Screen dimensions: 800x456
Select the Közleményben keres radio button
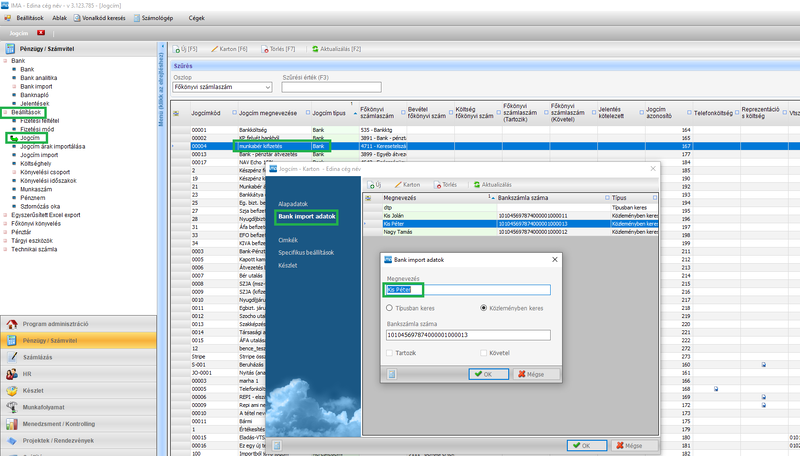pos(485,308)
